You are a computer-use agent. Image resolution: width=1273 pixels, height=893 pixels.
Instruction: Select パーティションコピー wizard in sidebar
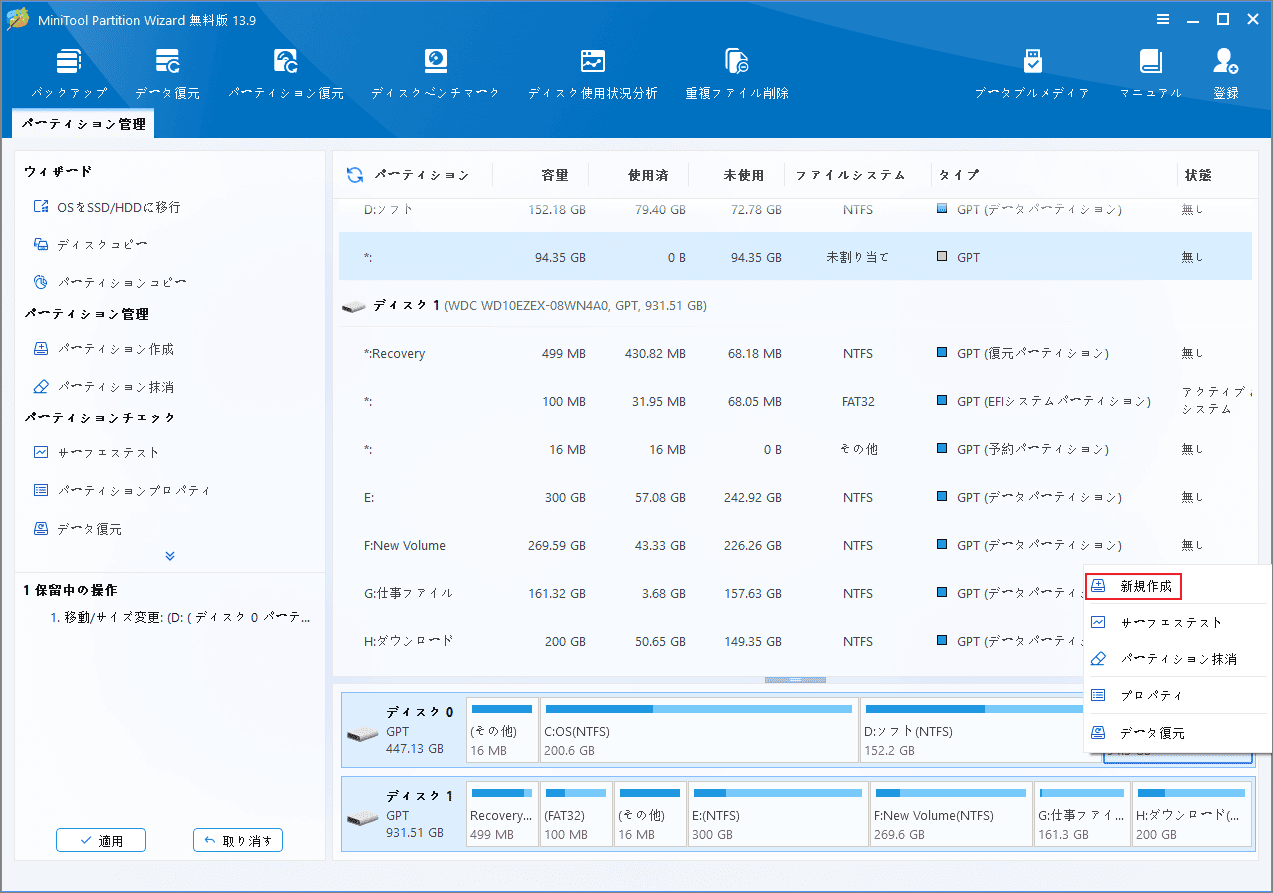pyautogui.click(x=109, y=283)
